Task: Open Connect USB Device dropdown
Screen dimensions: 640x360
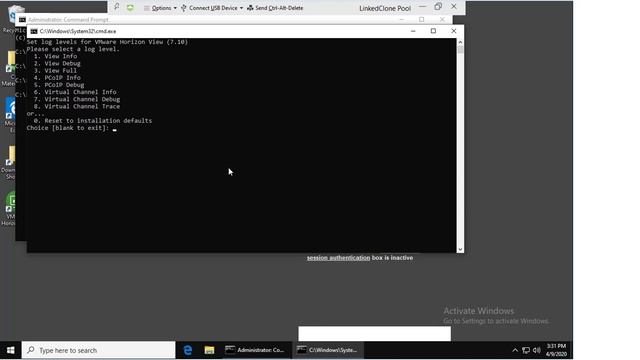Action: (212, 8)
